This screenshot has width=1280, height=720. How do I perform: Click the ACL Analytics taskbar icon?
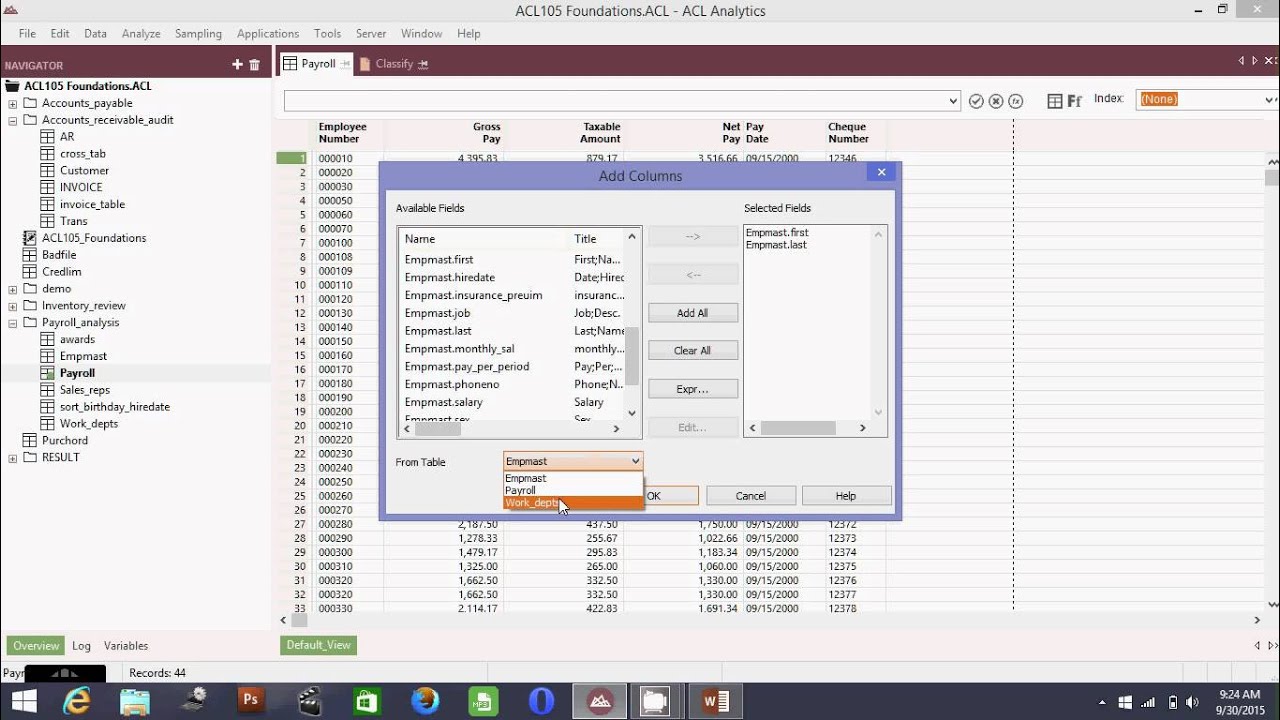point(601,701)
